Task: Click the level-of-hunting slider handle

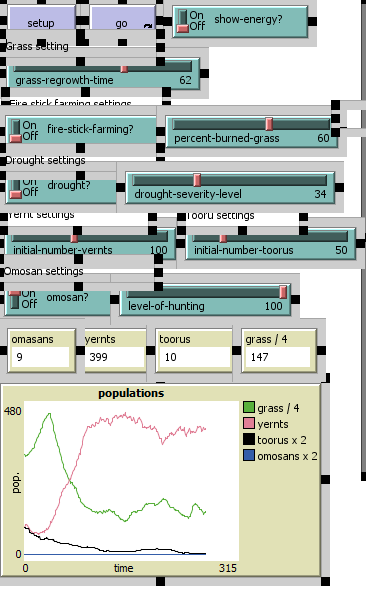Action: point(283,292)
